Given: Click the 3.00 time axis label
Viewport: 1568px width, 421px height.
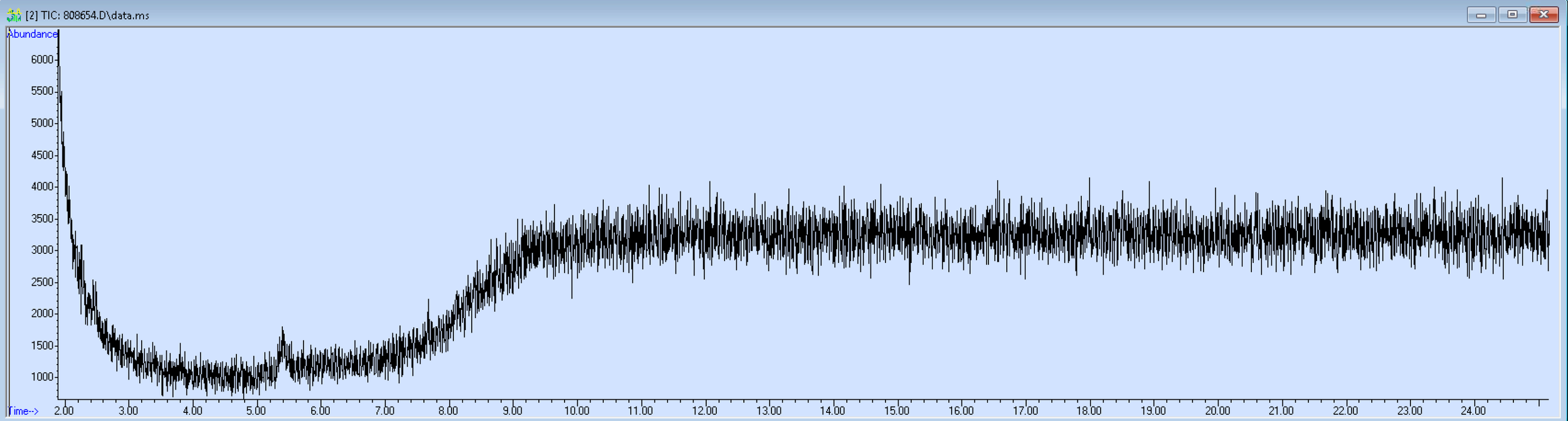Looking at the screenshot, I should [x=128, y=411].
